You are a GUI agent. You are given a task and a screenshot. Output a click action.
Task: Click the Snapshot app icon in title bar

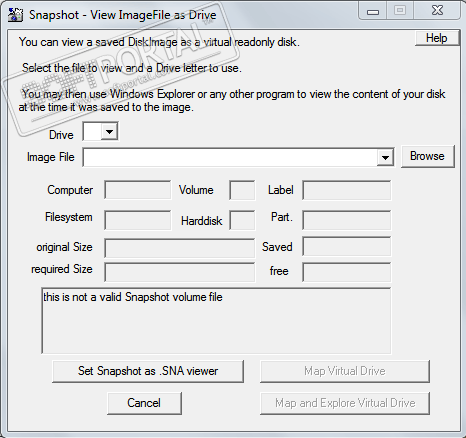pos(15,15)
